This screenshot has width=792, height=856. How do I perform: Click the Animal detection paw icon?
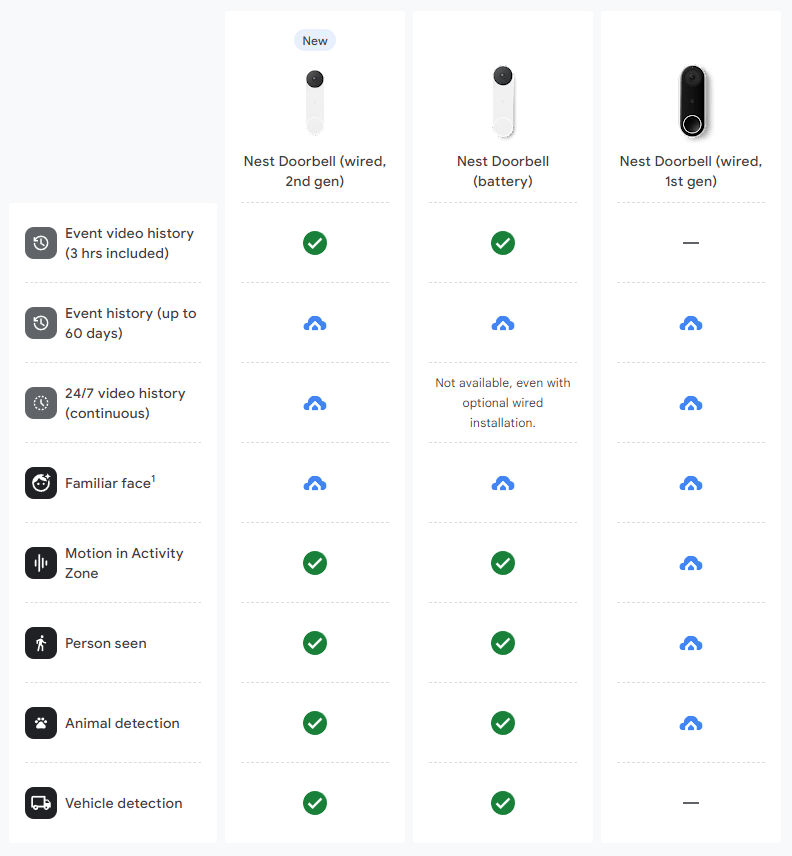click(x=41, y=723)
